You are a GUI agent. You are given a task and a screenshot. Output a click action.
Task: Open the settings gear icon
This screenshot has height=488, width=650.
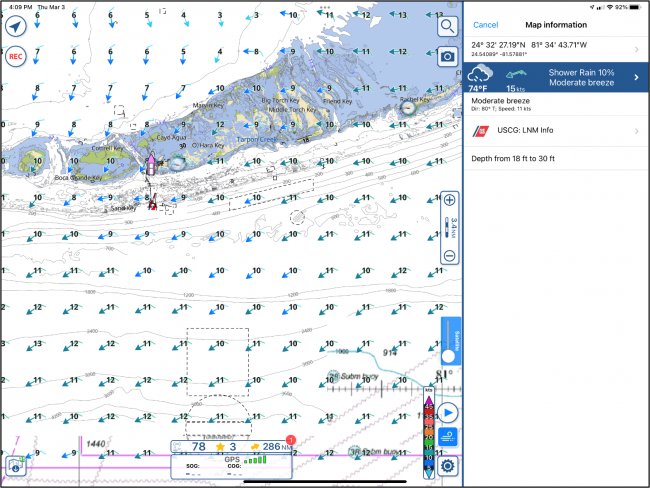tap(449, 465)
